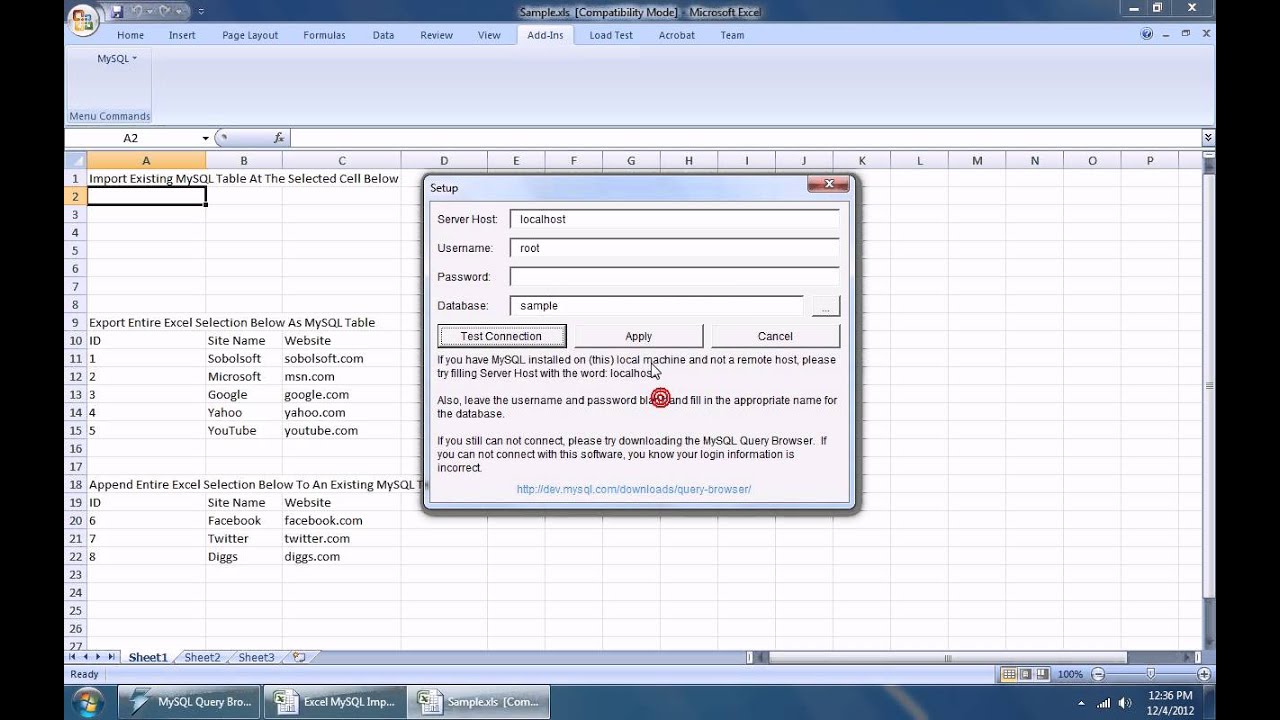This screenshot has width=1280, height=720.
Task: Open the Office Button menu
Action: pos(85,18)
